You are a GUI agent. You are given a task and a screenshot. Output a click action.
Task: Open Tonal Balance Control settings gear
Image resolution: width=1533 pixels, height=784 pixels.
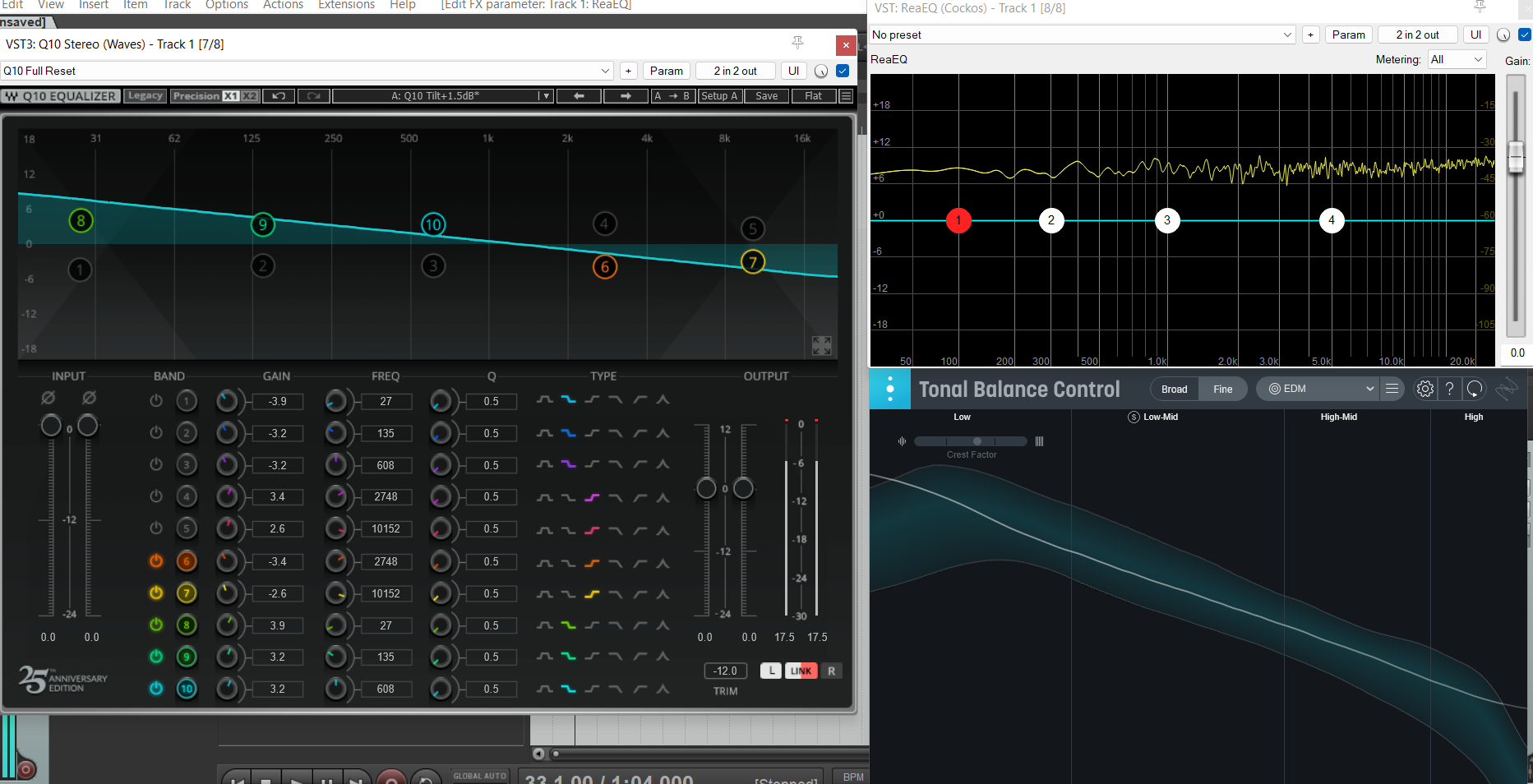pyautogui.click(x=1425, y=389)
